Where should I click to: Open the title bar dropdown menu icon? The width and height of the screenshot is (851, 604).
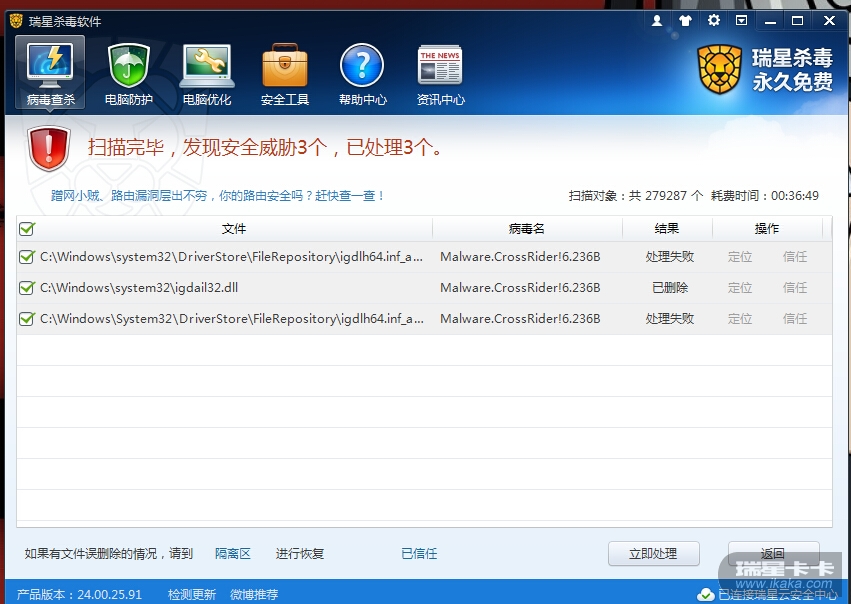tap(741, 21)
